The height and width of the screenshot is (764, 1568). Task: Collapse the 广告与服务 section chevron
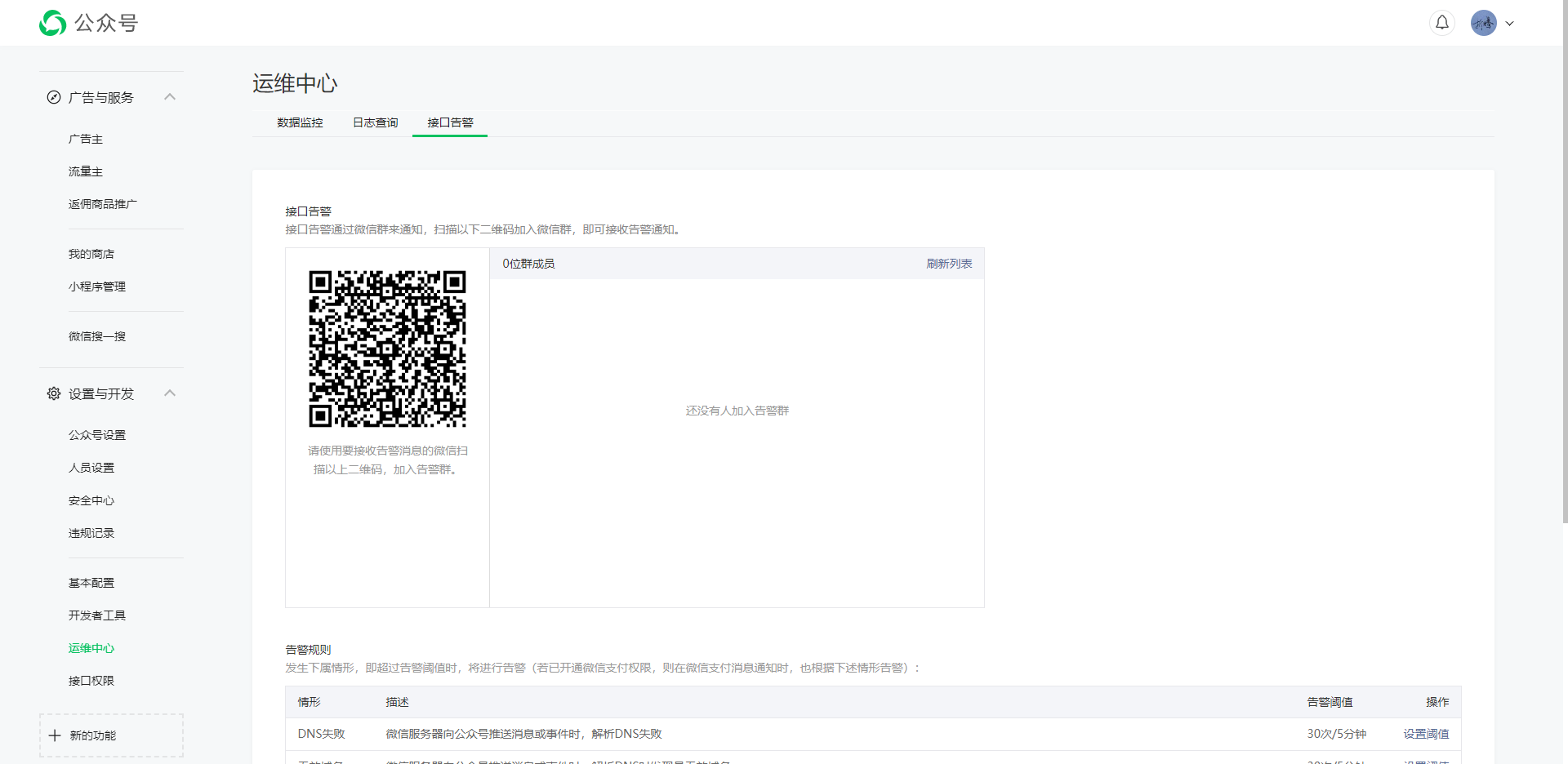point(170,96)
